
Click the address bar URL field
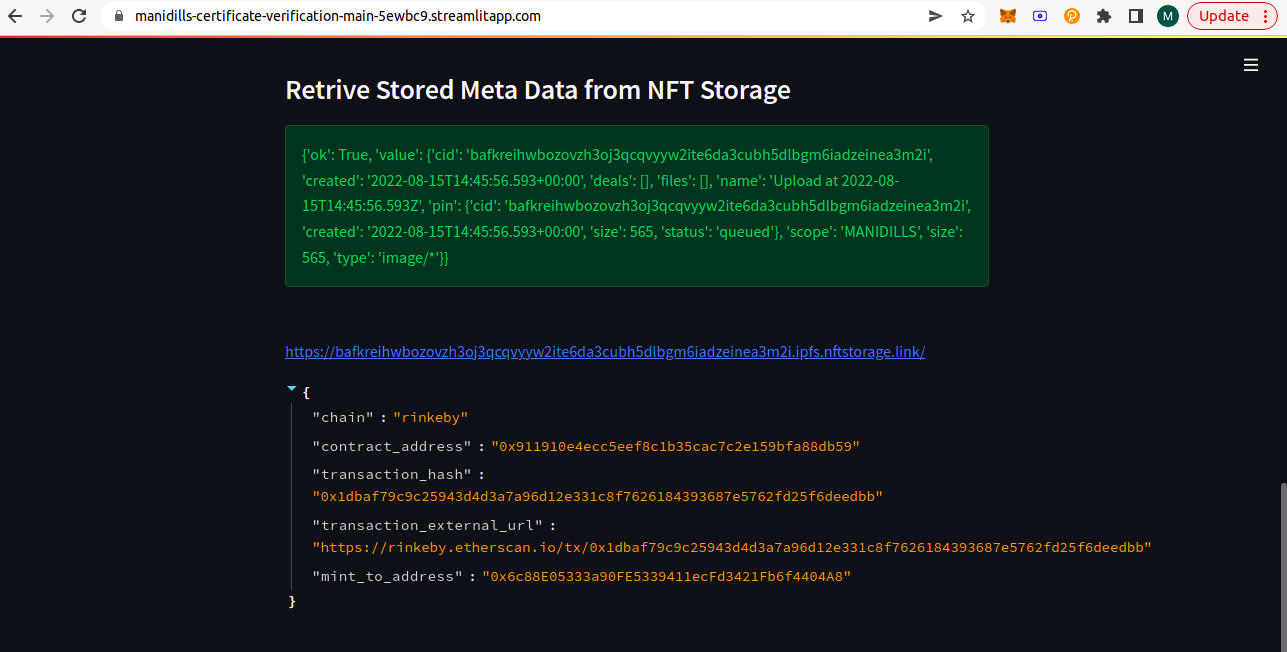click(x=500, y=16)
